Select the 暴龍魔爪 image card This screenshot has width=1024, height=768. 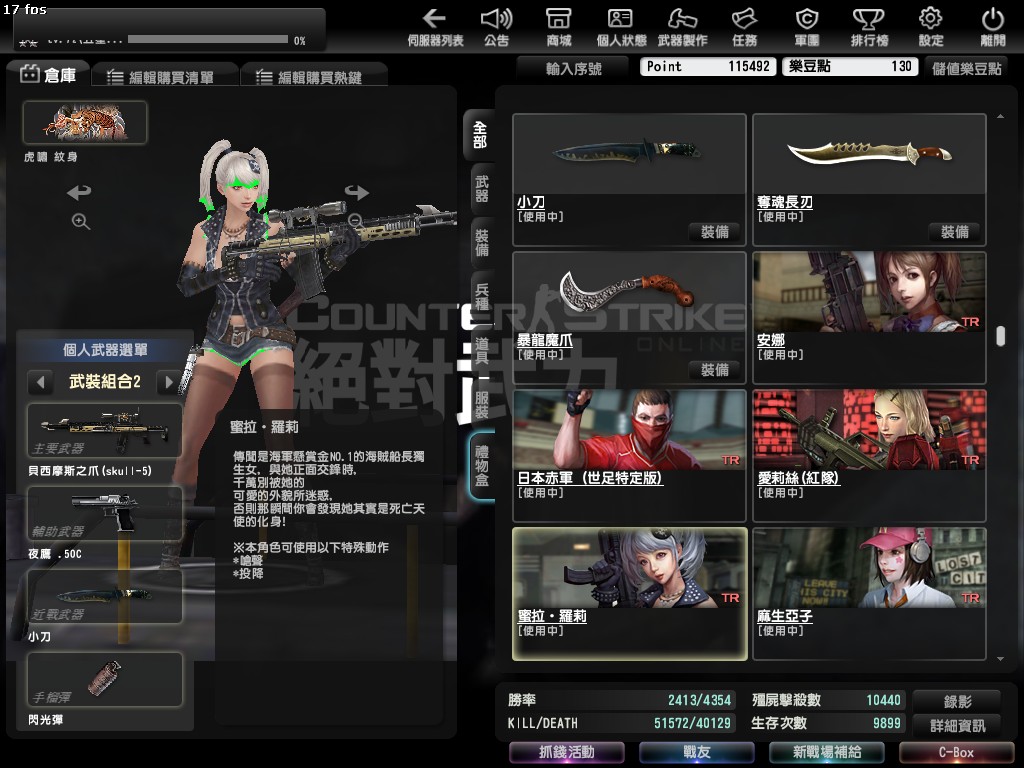tap(630, 292)
